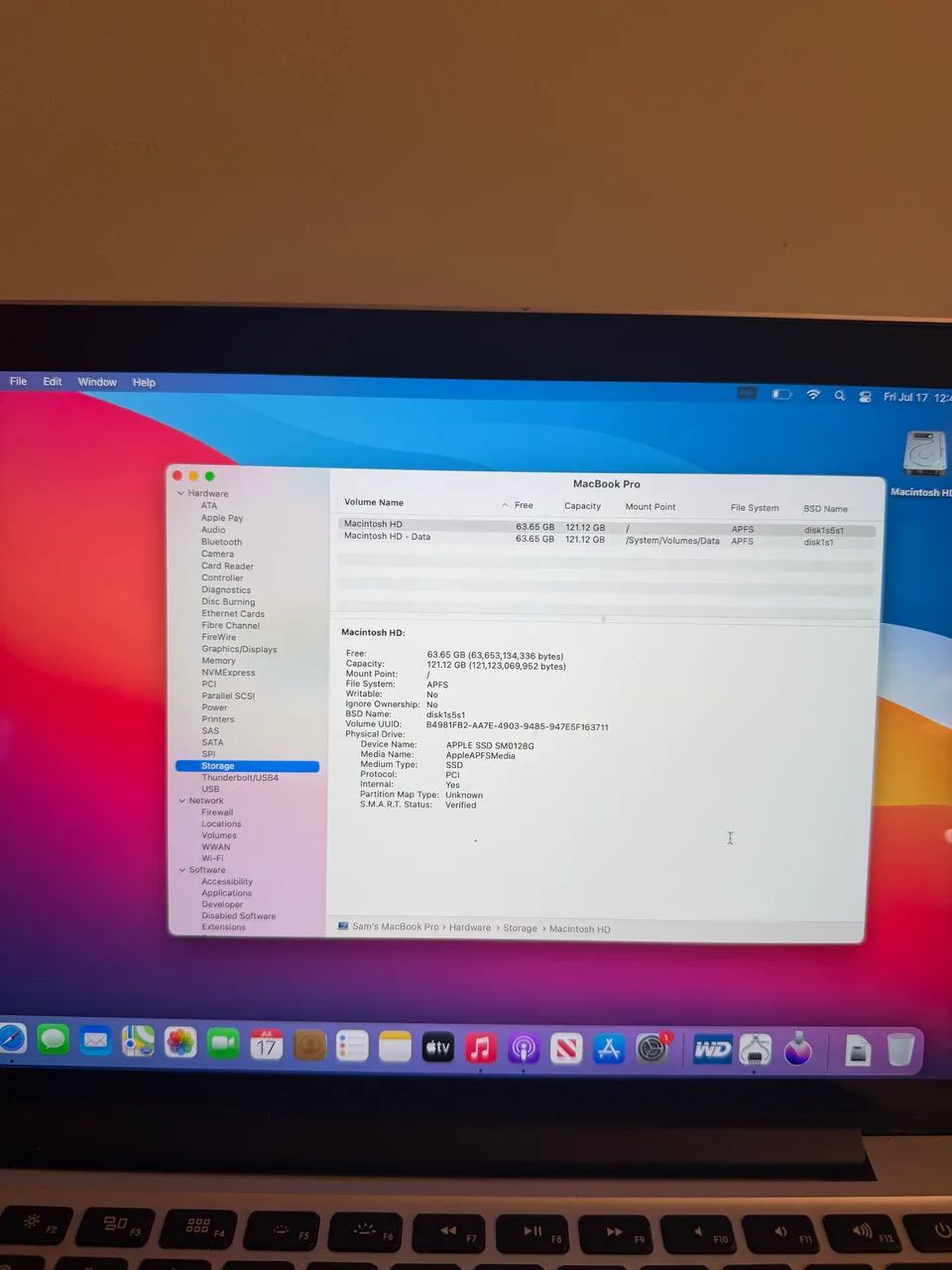The width and height of the screenshot is (952, 1270).
Task: Open the File menu
Action: pyautogui.click(x=19, y=381)
